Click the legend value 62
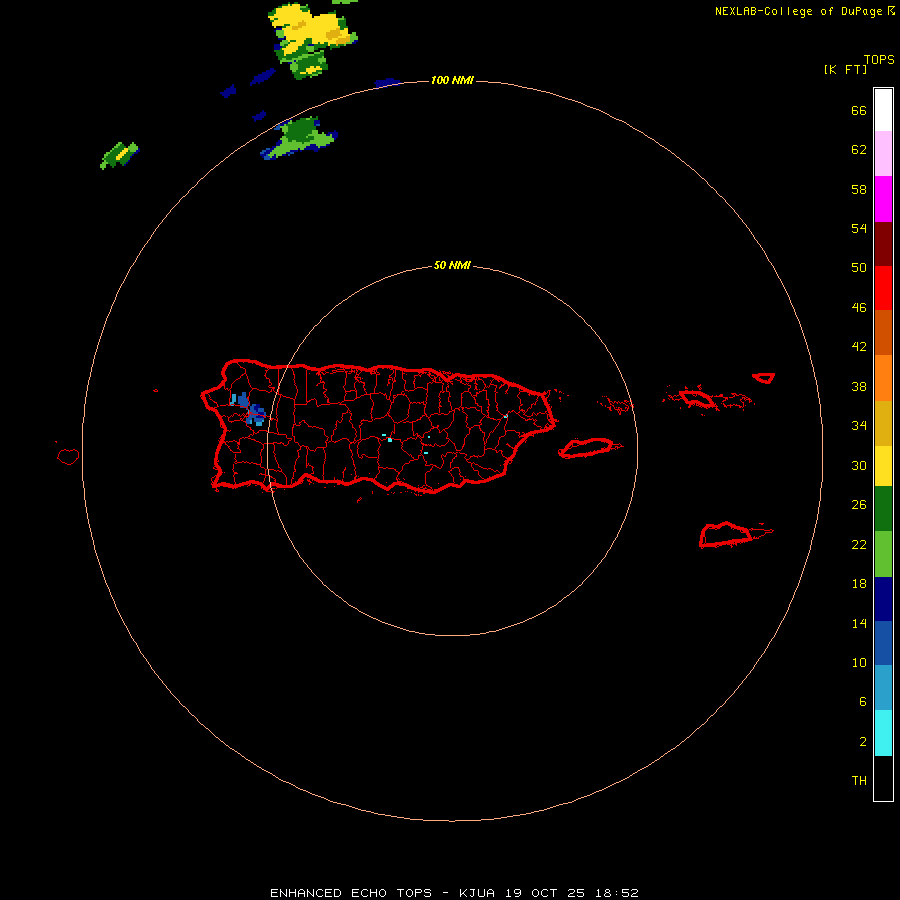The width and height of the screenshot is (900, 900). 859,150
